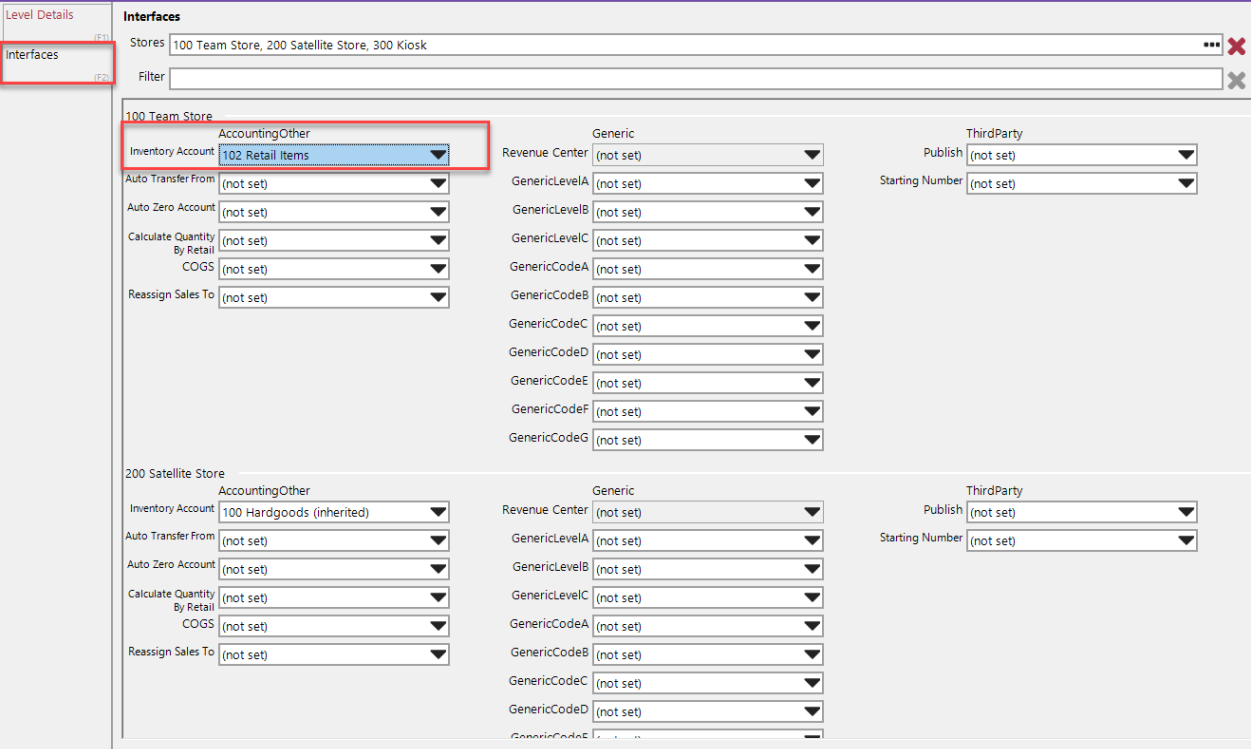The height and width of the screenshot is (749, 1251).
Task: Open 100 Team Store GenericCodeD dropdown
Action: (708, 355)
